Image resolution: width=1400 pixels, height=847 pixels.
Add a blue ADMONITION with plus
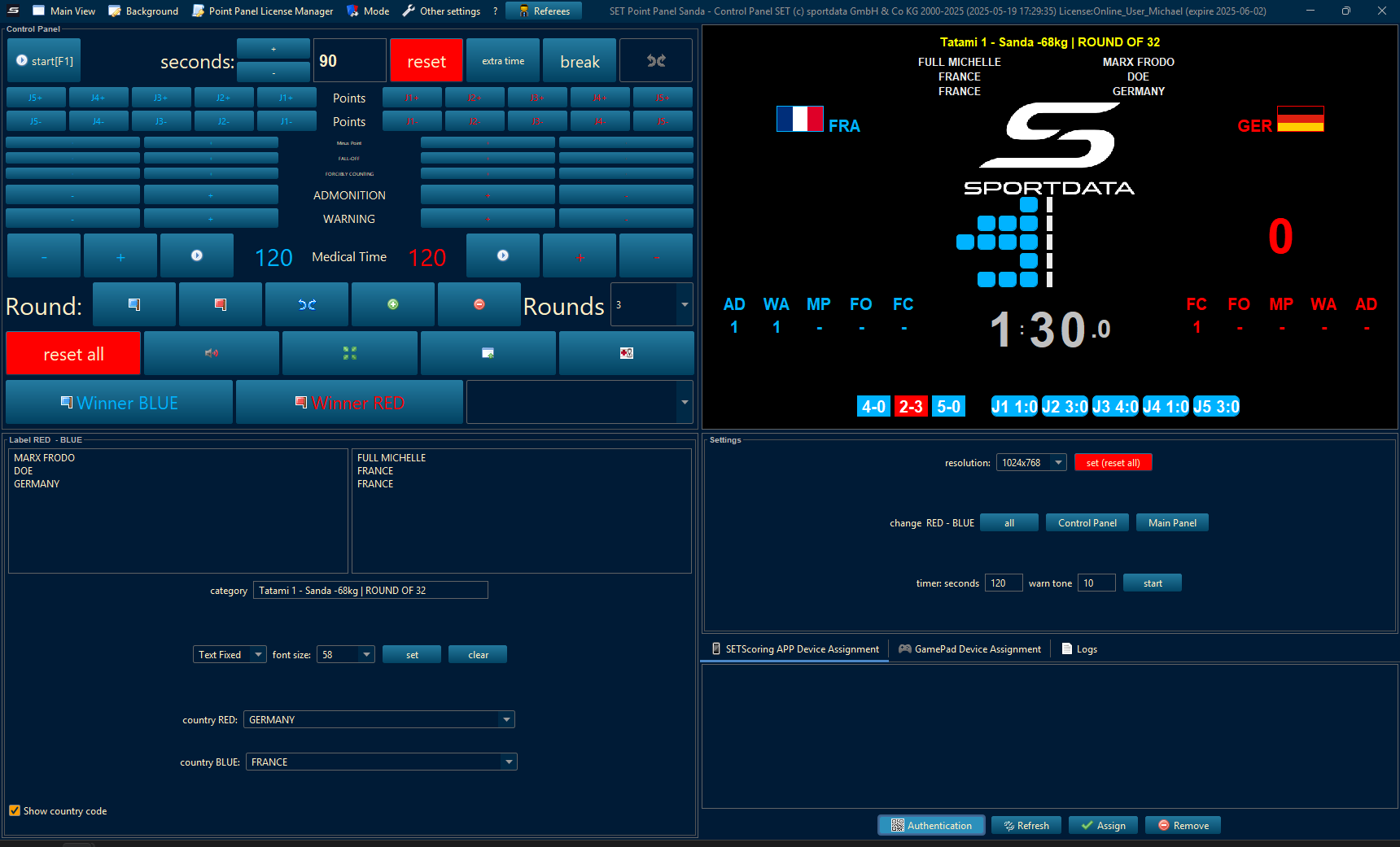211,195
